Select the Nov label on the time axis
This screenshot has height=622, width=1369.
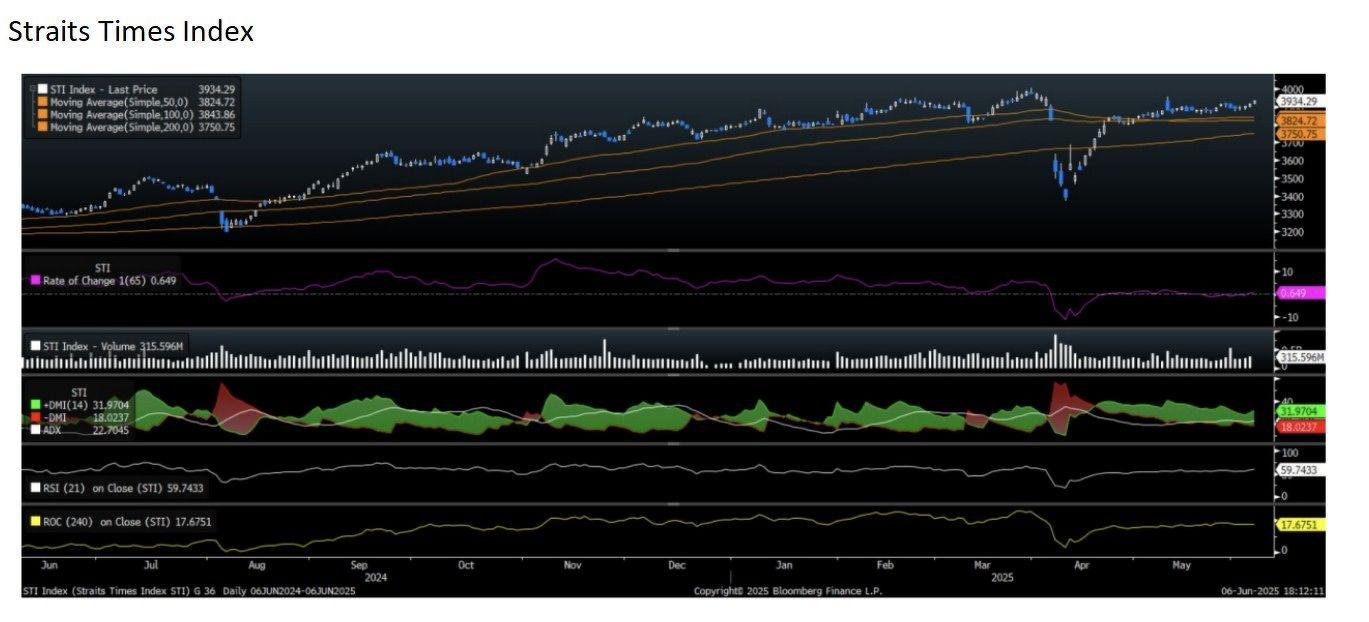coord(572,566)
